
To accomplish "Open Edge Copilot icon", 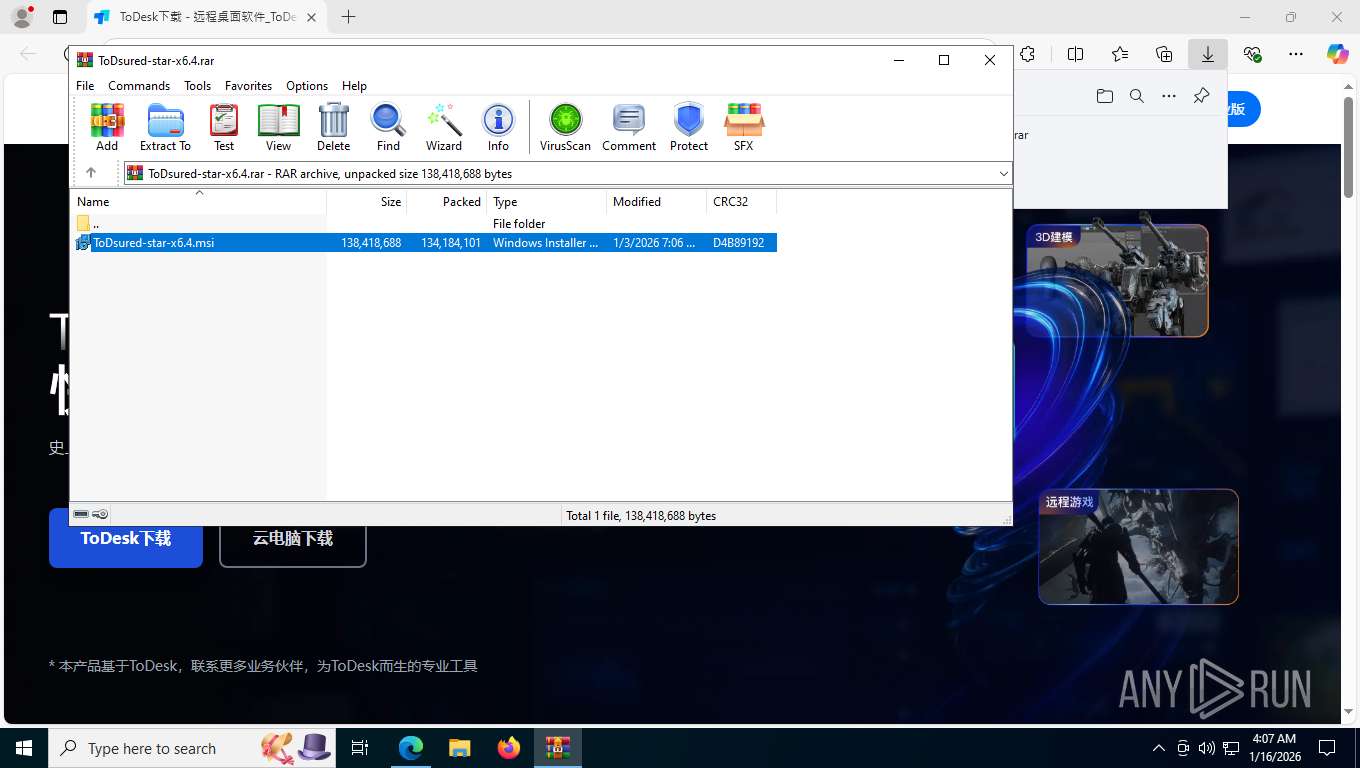I will [1338, 54].
